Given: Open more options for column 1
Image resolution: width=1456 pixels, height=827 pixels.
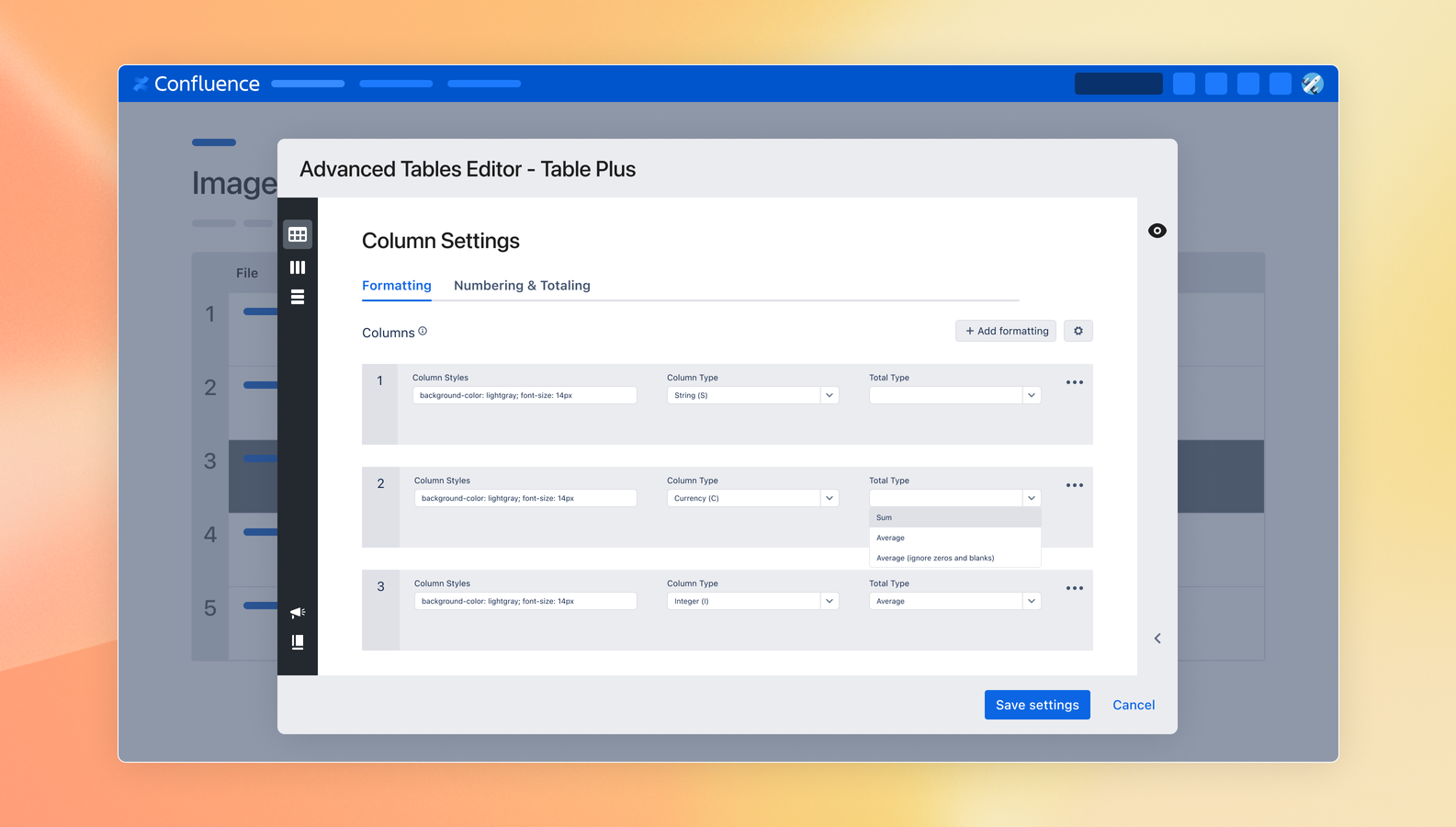Looking at the screenshot, I should click(x=1075, y=382).
